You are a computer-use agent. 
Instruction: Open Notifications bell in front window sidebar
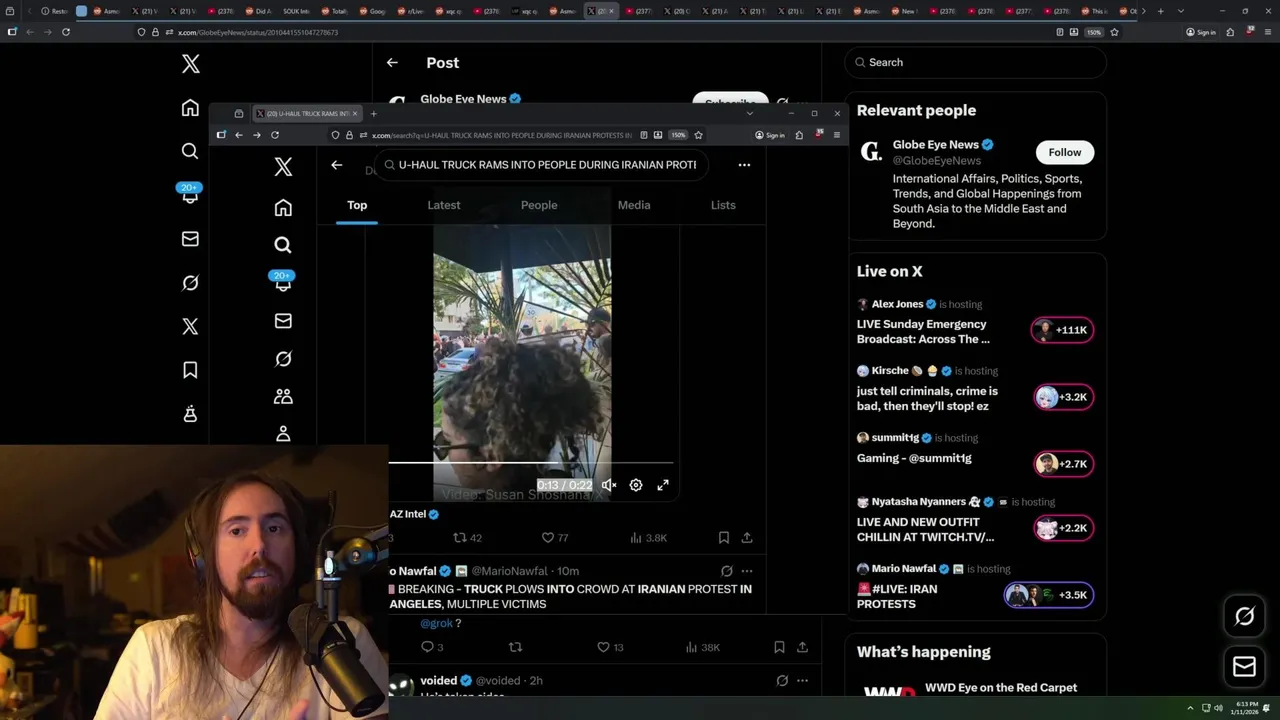[283, 282]
